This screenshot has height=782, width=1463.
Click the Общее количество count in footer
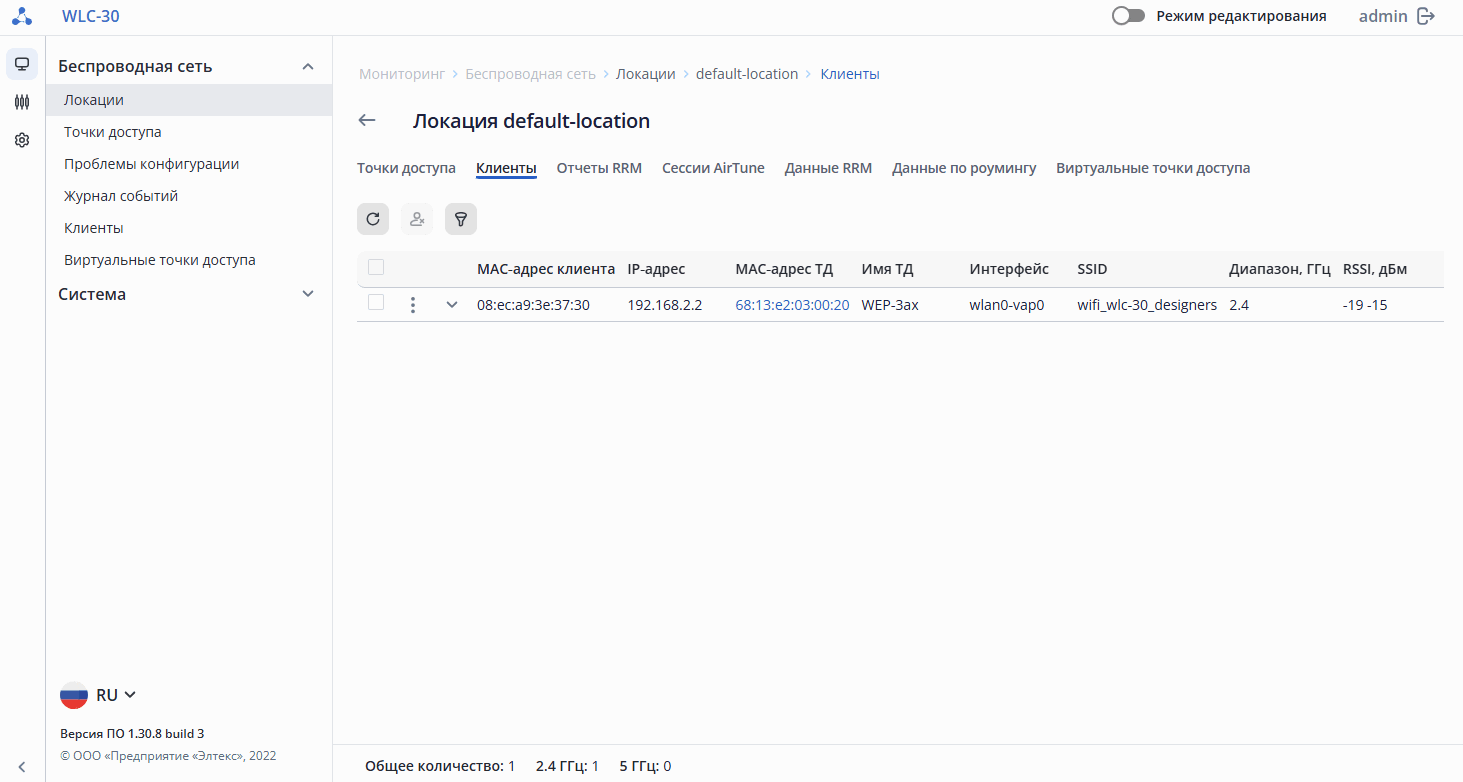click(x=440, y=766)
